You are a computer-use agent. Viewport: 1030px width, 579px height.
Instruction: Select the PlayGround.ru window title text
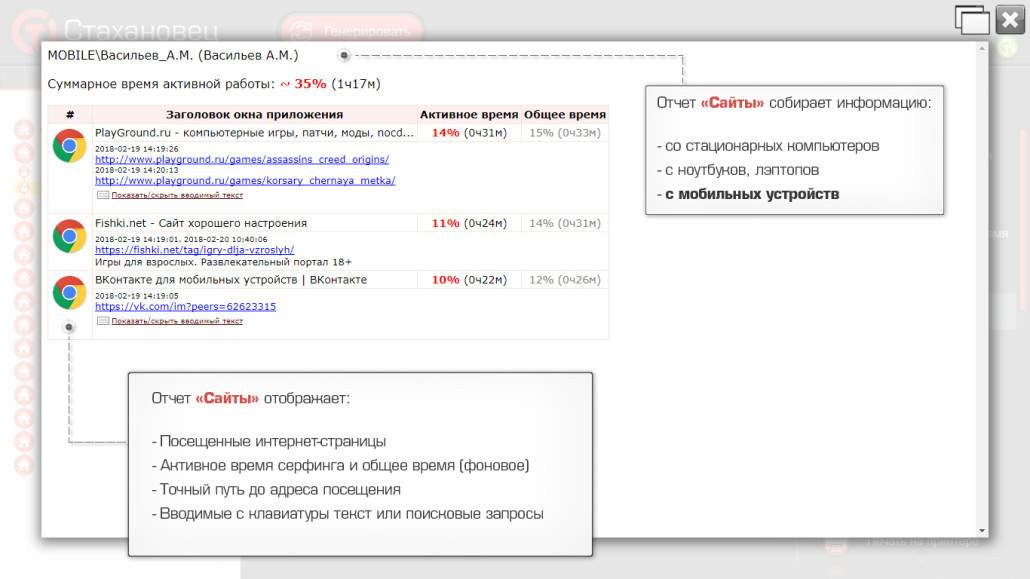(254, 133)
